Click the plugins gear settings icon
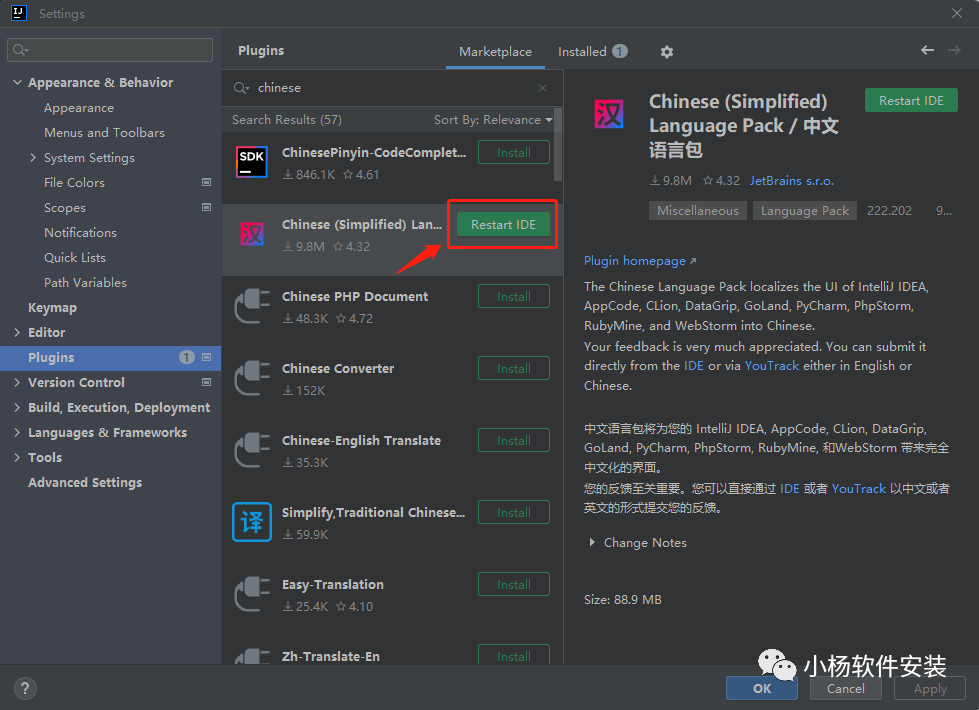979x710 pixels. [667, 52]
